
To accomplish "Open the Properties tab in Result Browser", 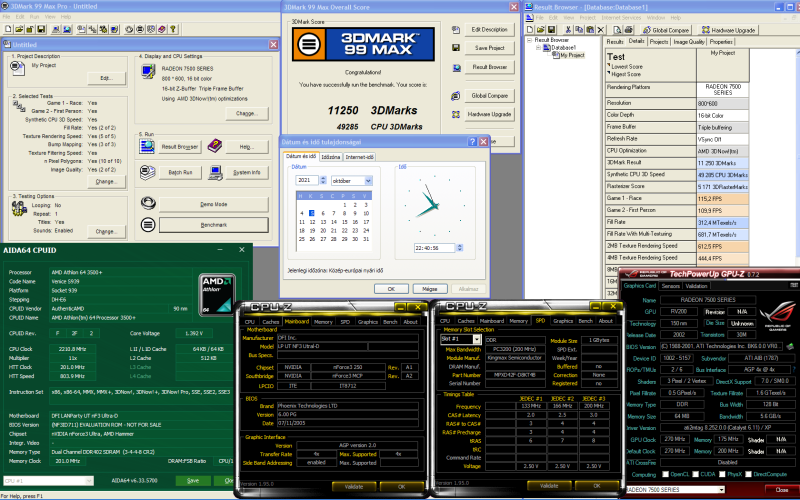I will click(x=721, y=42).
